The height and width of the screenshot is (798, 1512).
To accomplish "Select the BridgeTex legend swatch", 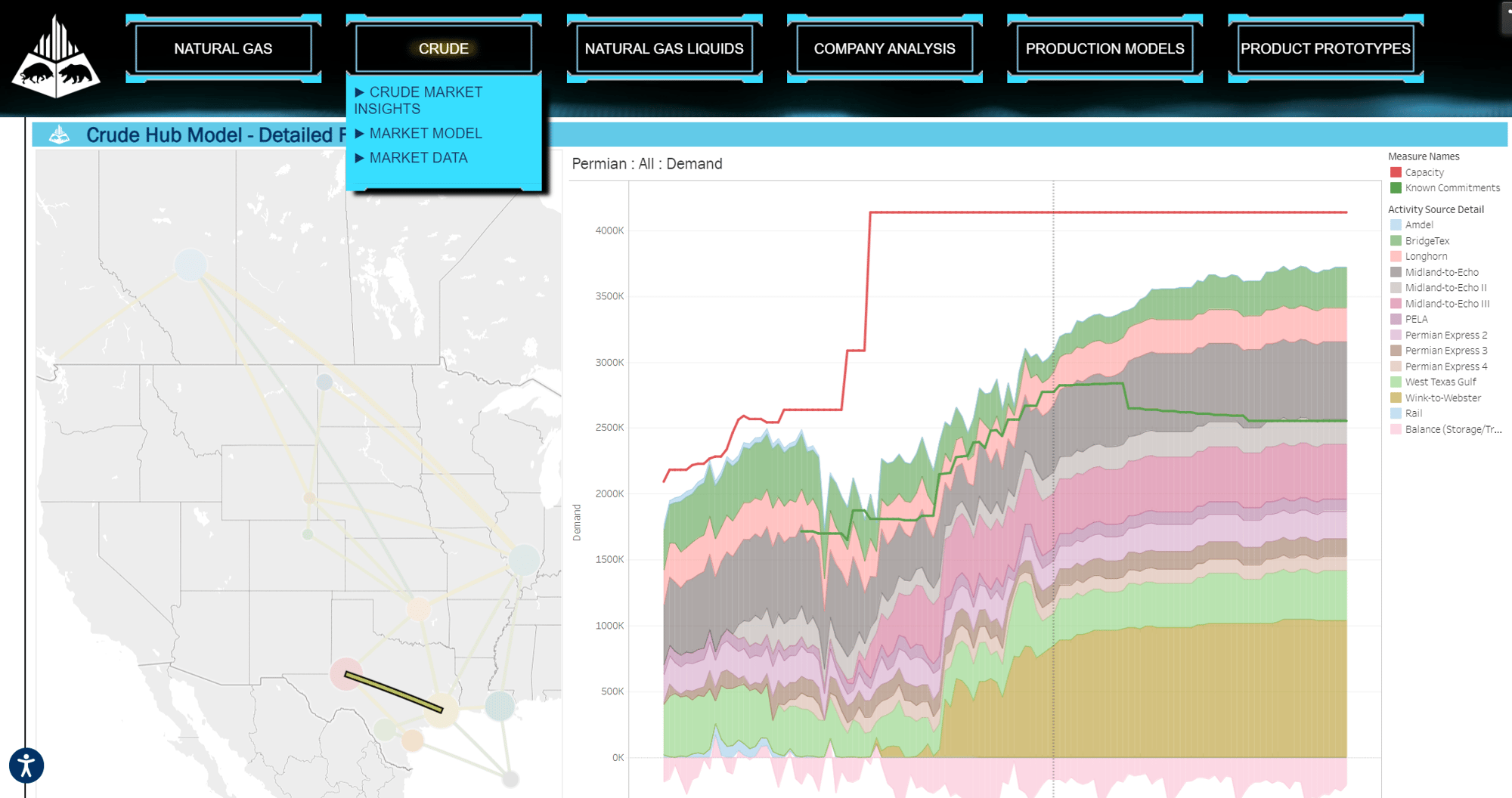I will pyautogui.click(x=1396, y=241).
